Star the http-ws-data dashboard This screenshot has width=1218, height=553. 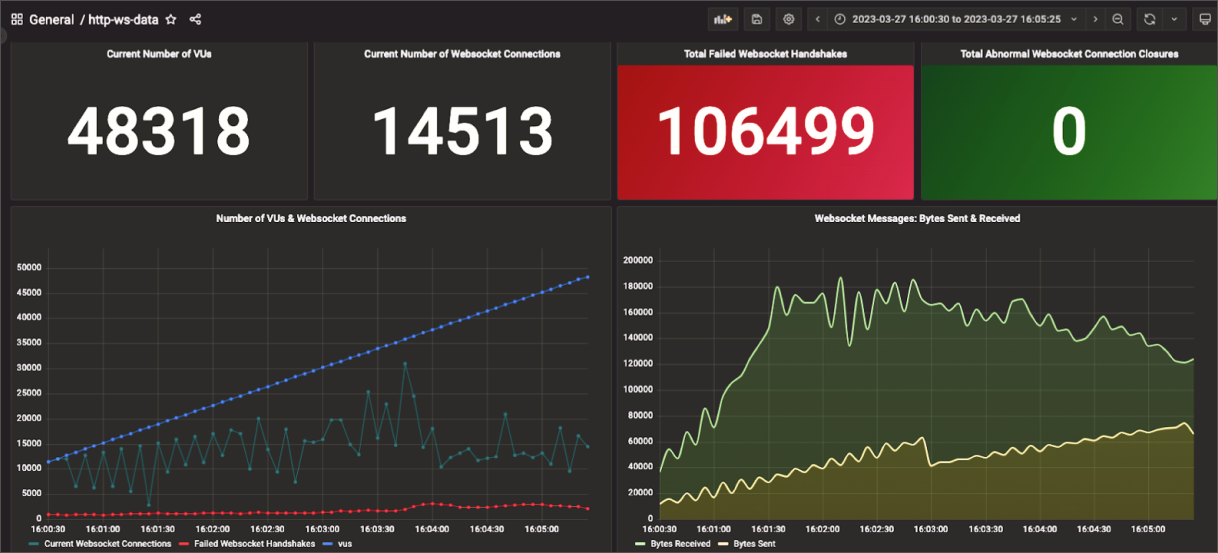tap(171, 20)
